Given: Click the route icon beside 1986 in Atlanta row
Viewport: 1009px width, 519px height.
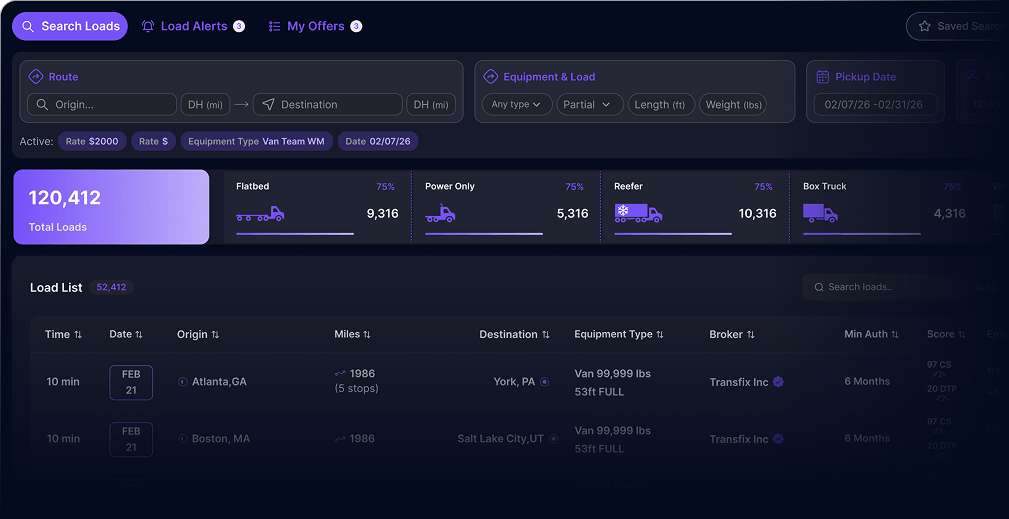Looking at the screenshot, I should 340,374.
